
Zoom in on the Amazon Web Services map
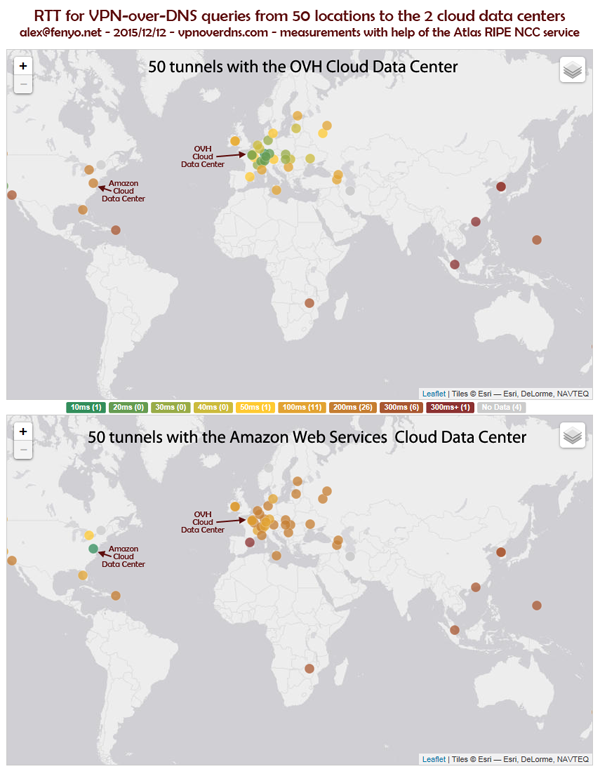[23, 431]
